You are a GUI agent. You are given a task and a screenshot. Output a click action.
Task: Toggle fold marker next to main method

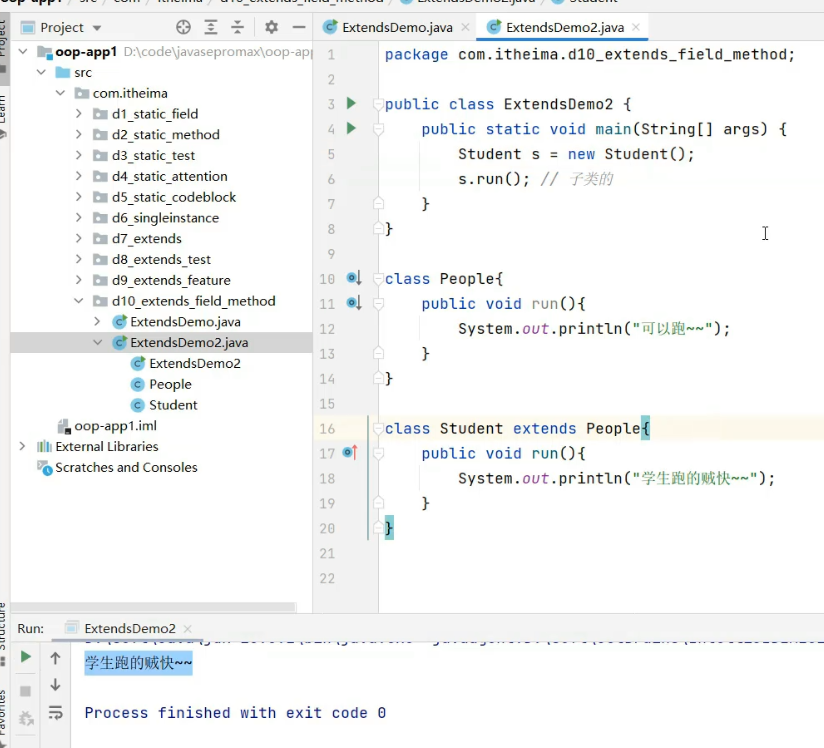(x=378, y=129)
